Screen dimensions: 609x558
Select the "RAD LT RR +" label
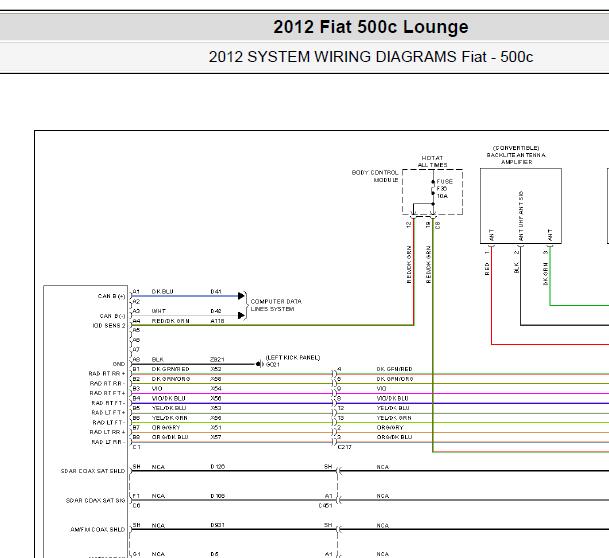[108, 432]
